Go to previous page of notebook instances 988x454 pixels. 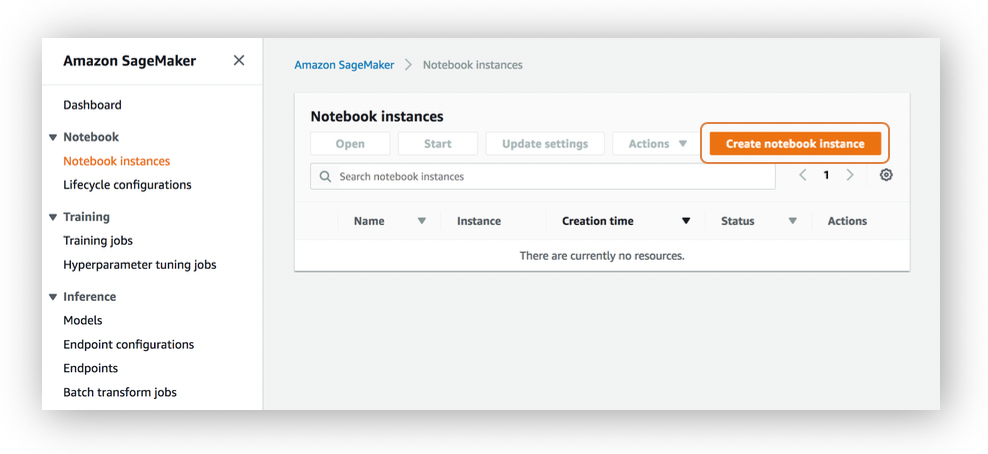click(803, 176)
